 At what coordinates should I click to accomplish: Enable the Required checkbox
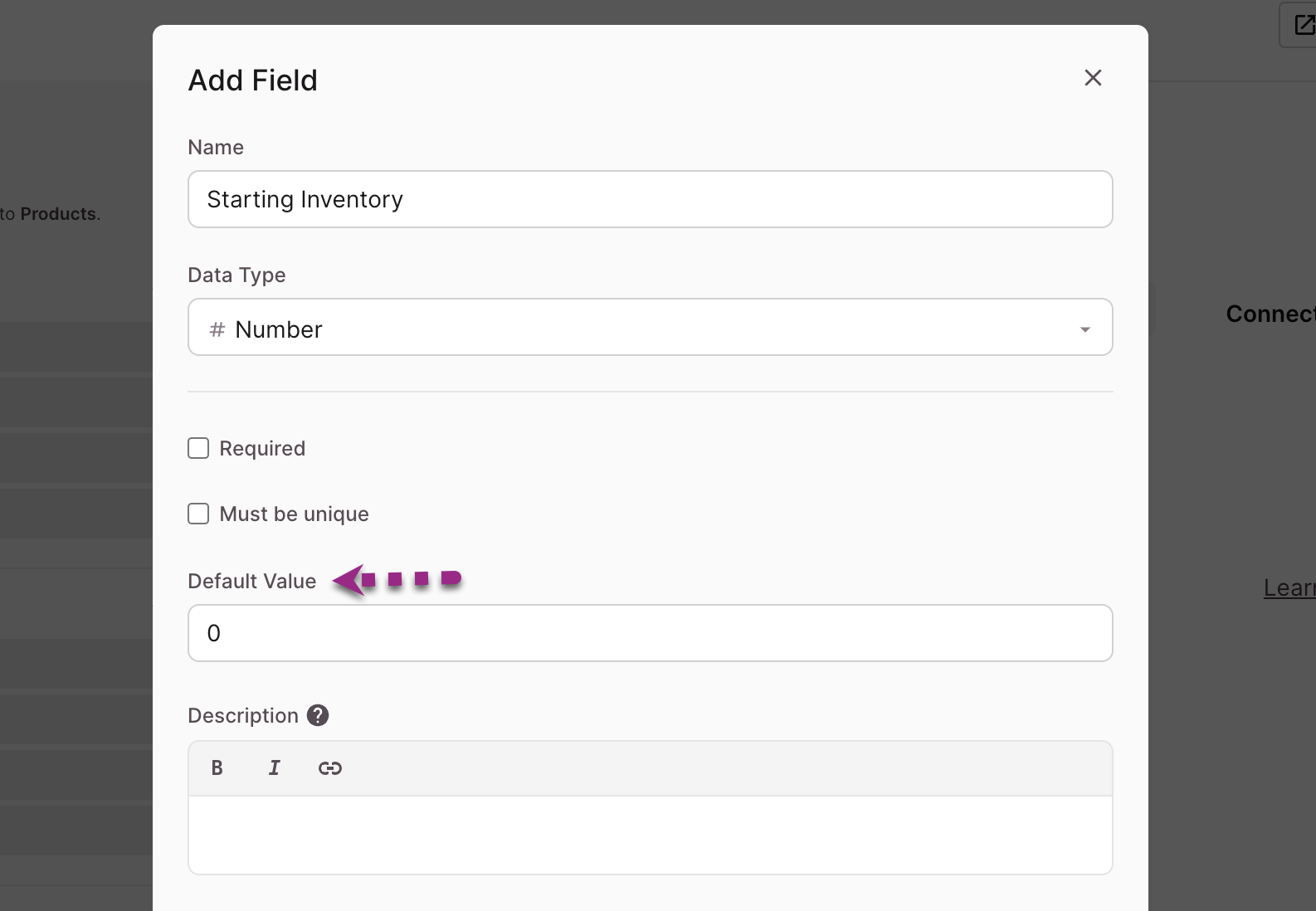pyautogui.click(x=198, y=448)
